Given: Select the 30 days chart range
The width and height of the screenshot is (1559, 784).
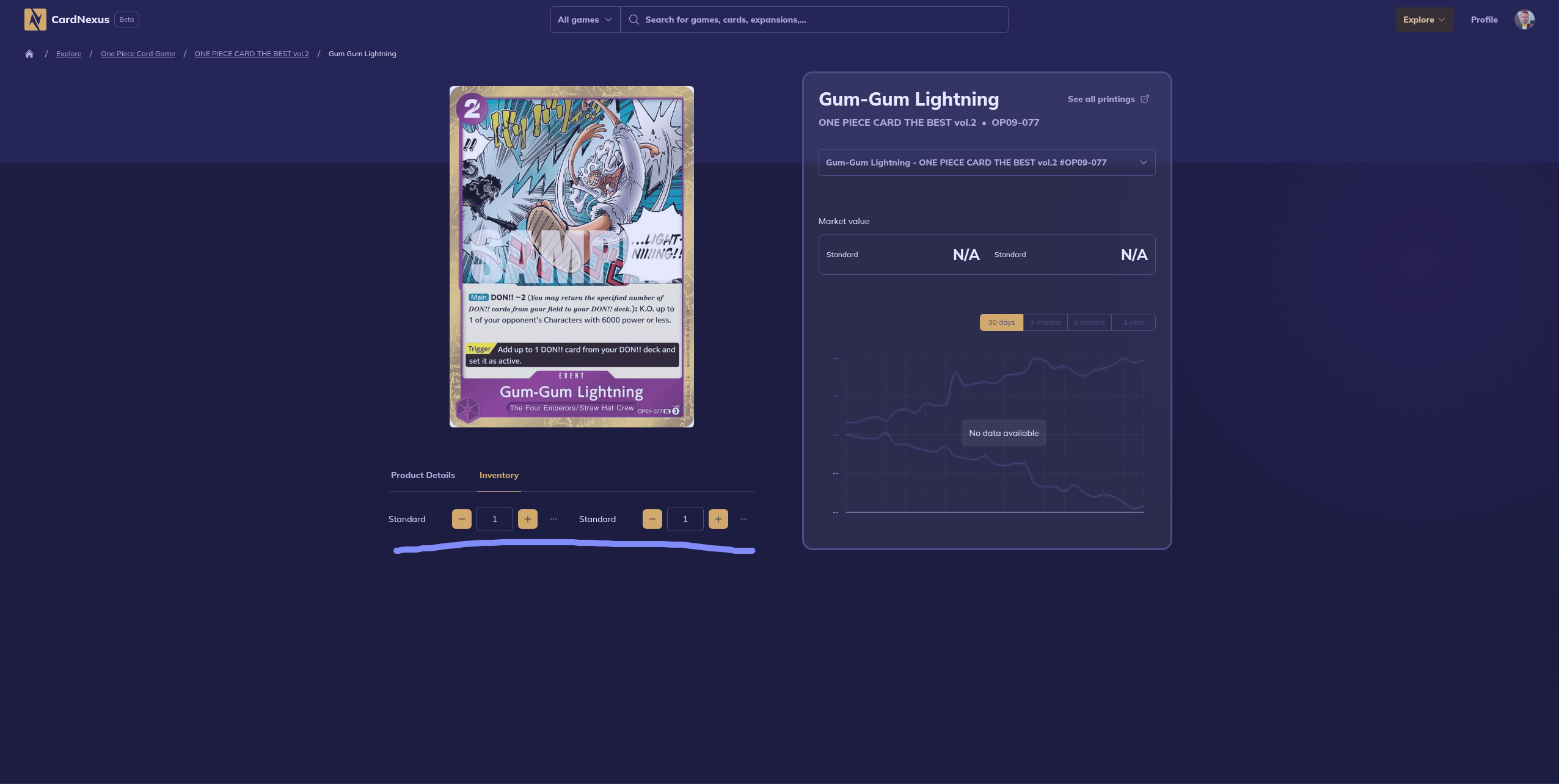Looking at the screenshot, I should (1001, 322).
